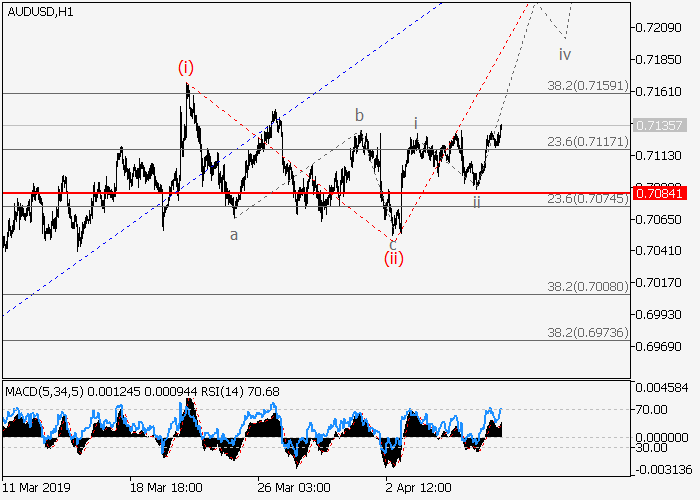Click the red 0.70841 price tag

[x=663, y=192]
